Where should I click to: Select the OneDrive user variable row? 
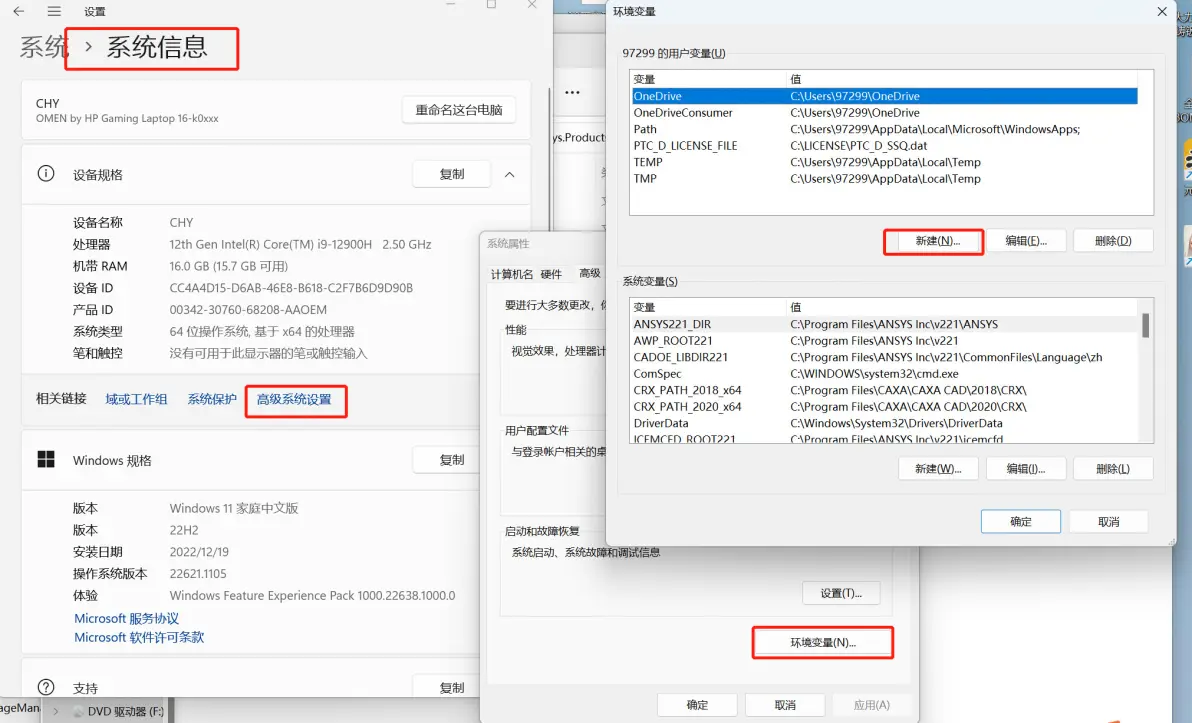[x=884, y=96]
